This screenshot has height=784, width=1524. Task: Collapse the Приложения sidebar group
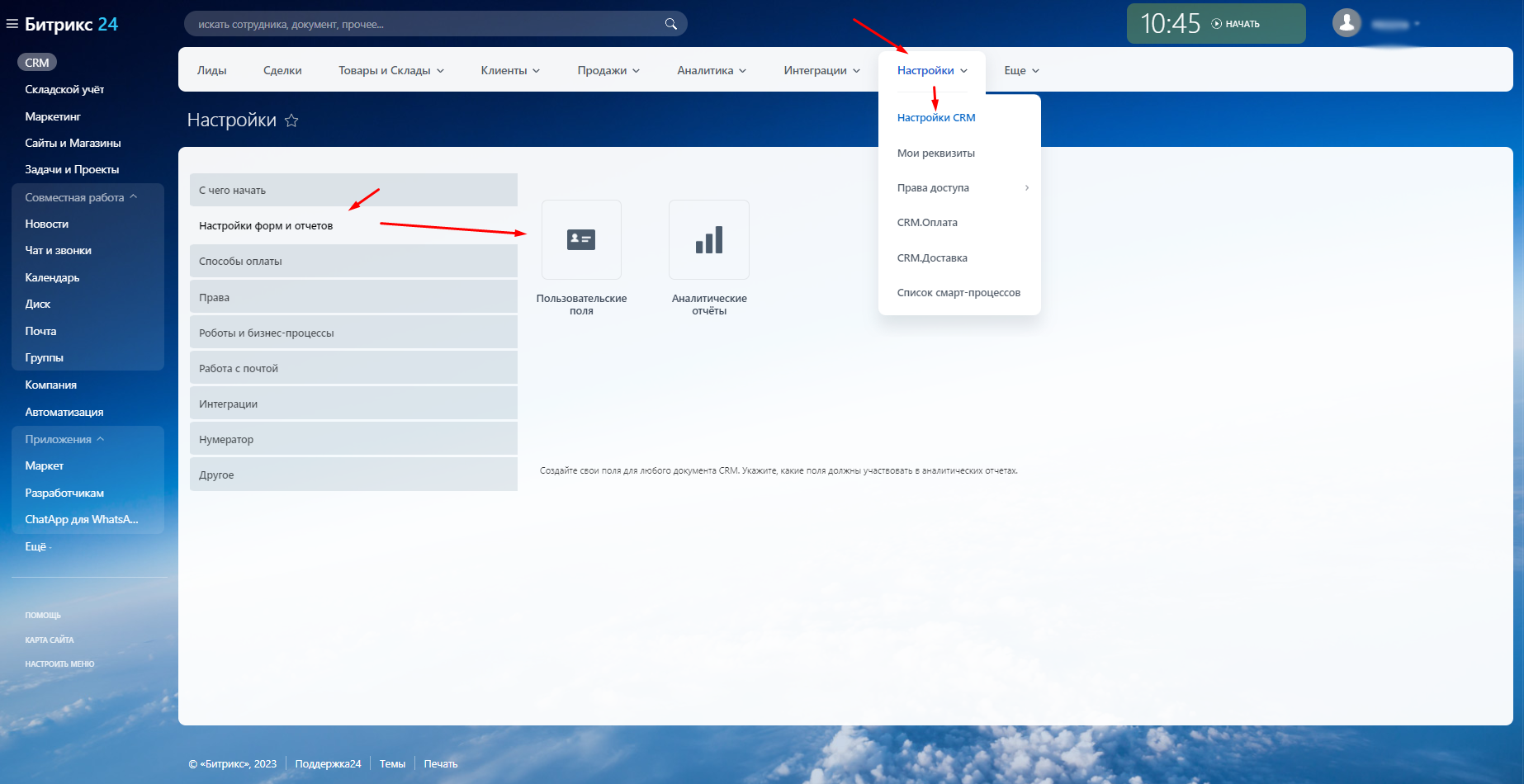(x=100, y=439)
